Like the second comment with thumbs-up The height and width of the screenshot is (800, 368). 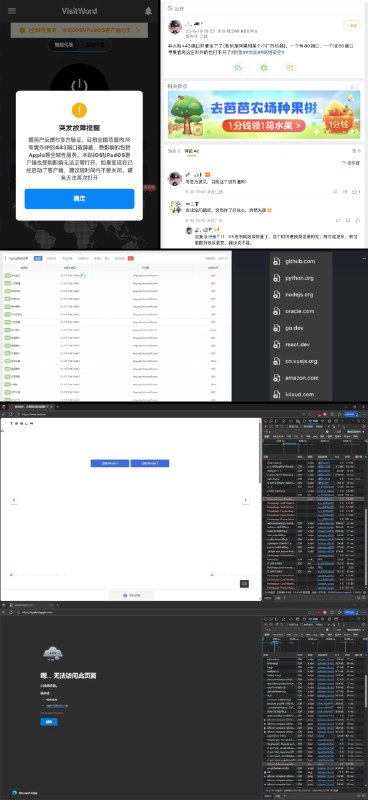(357, 220)
